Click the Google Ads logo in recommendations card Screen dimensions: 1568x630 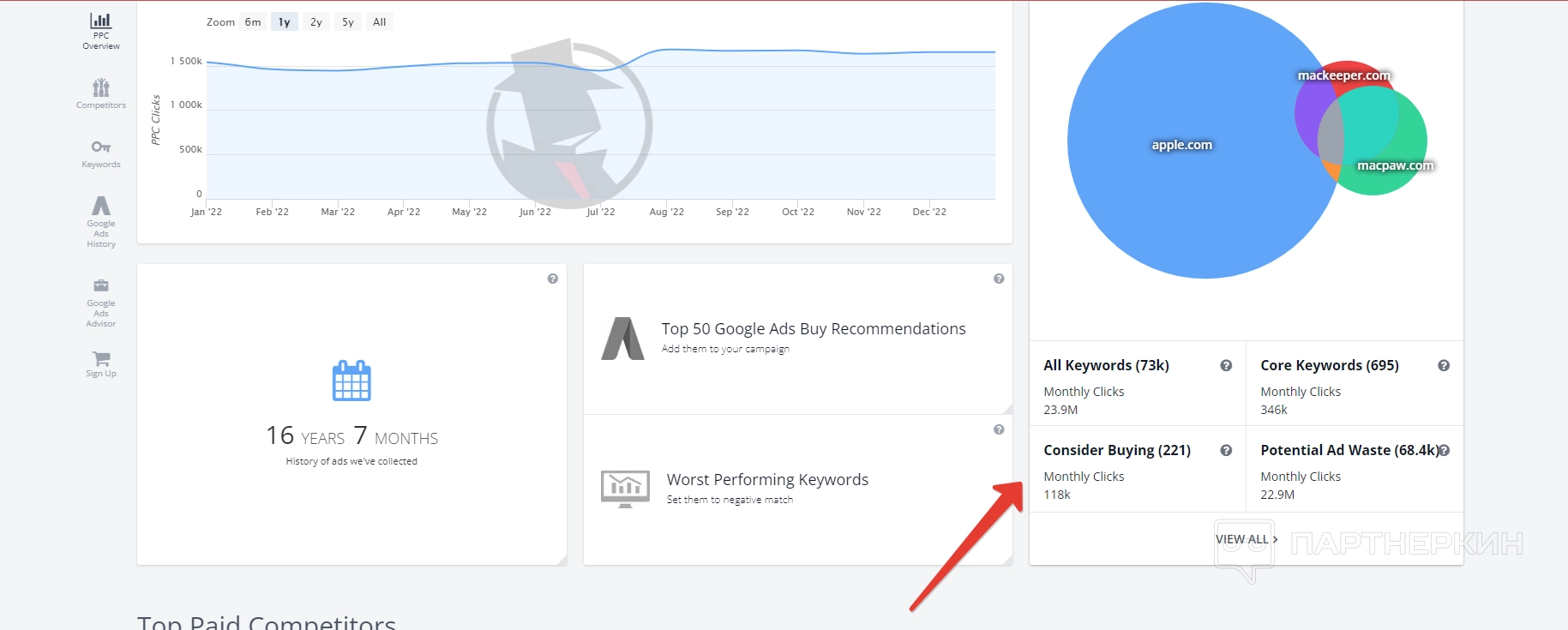point(623,339)
